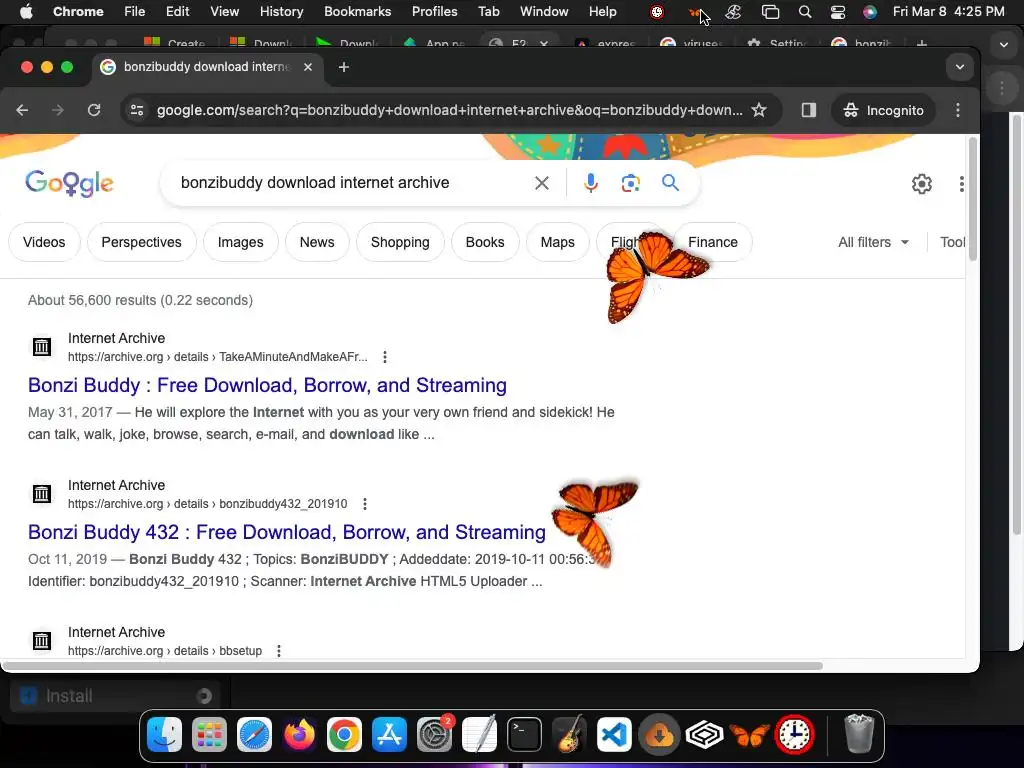Open TextEdit from the Dock

(479, 735)
